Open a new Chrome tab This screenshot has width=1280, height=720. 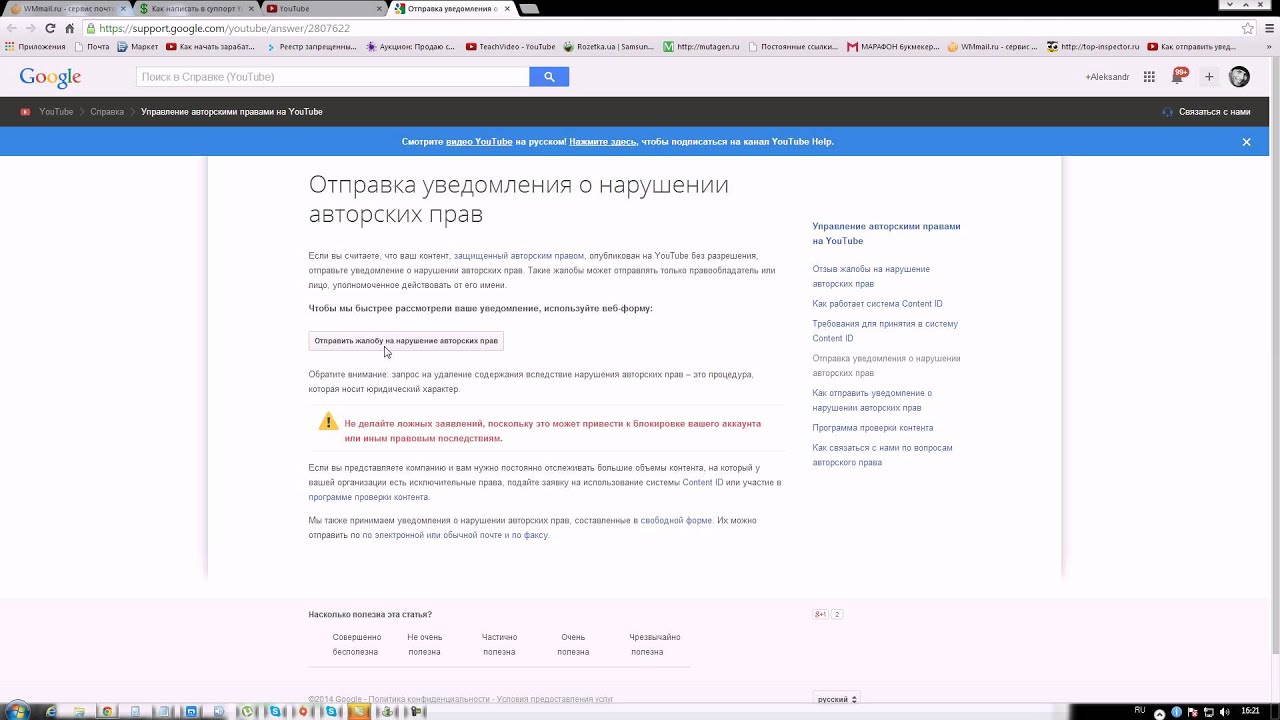click(529, 8)
